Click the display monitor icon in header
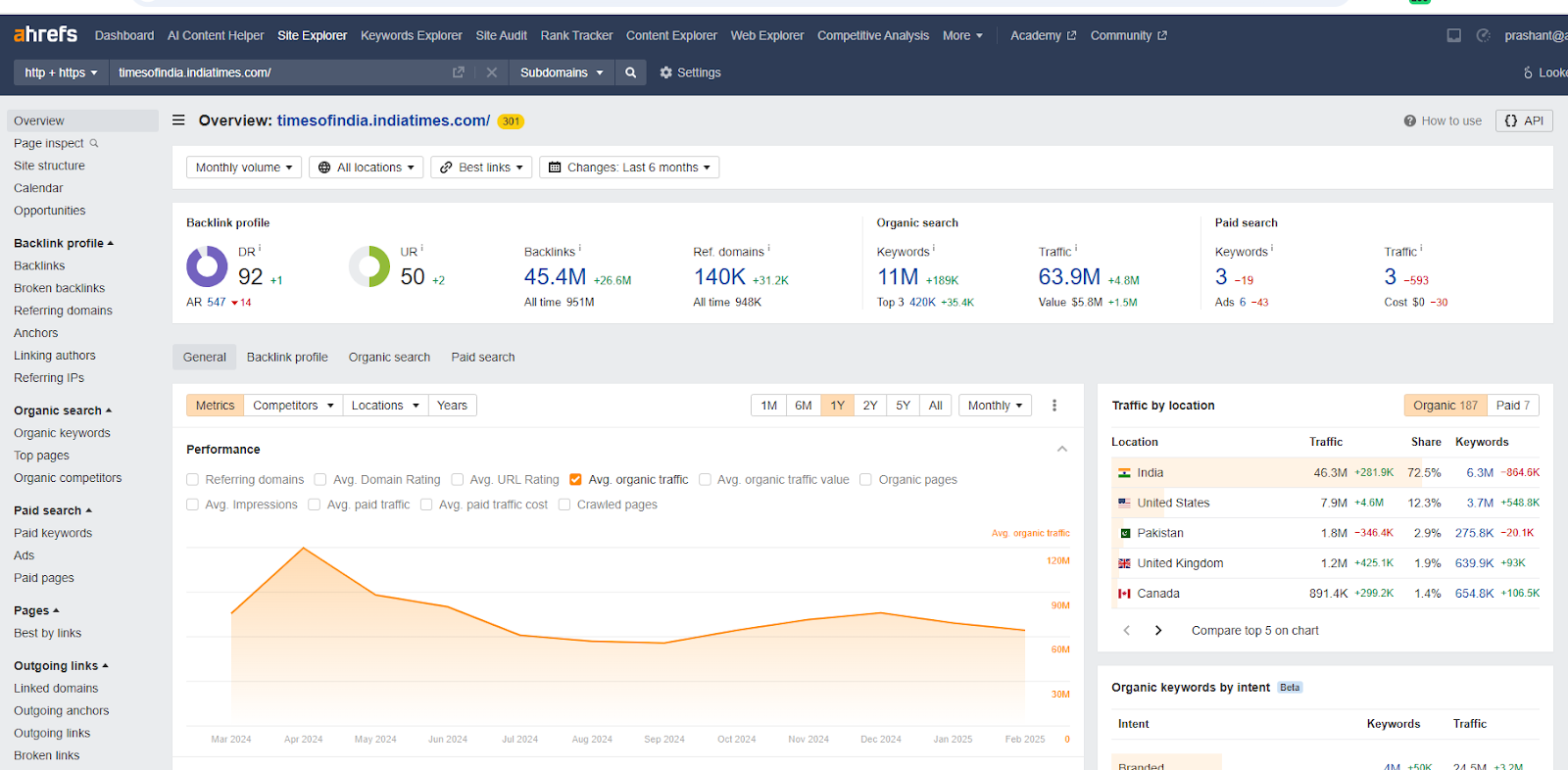This screenshot has width=1568, height=770. [x=1453, y=35]
